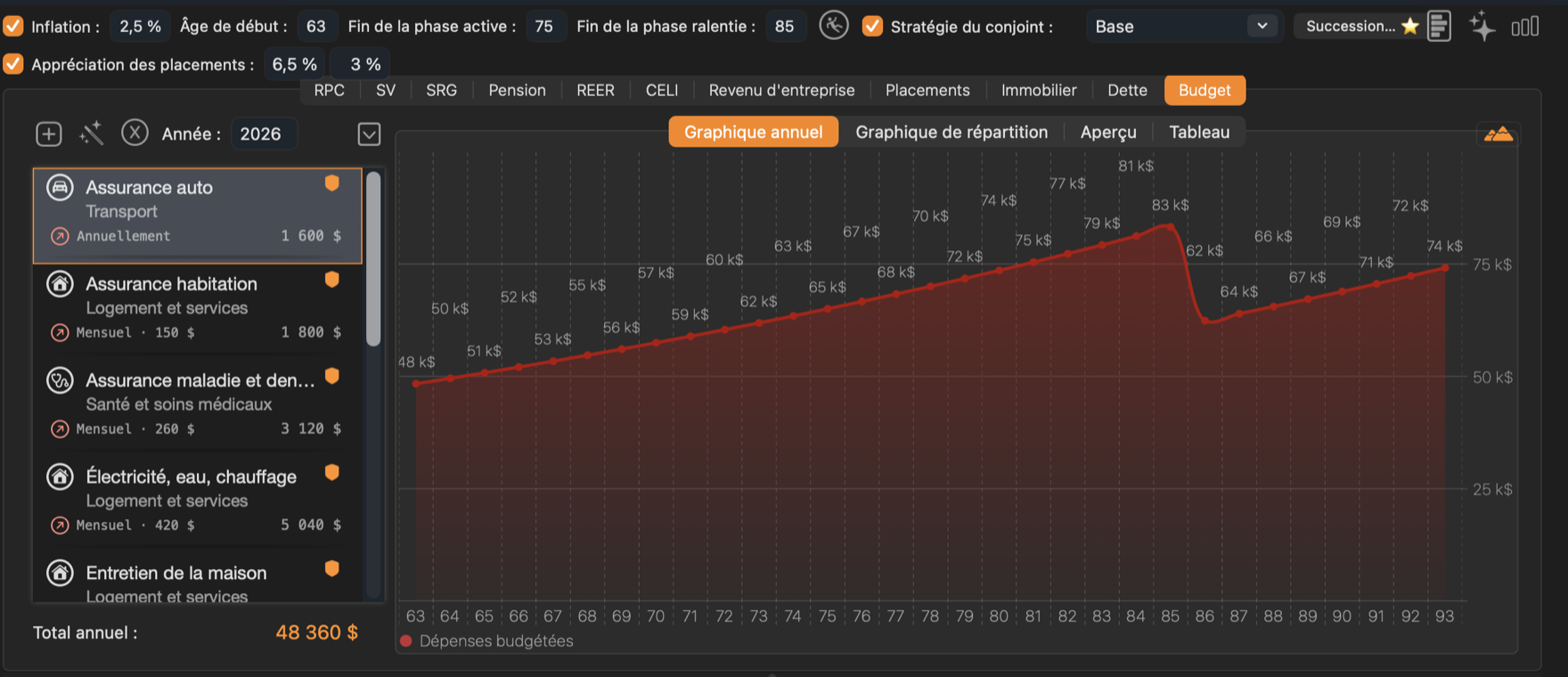This screenshot has width=1568, height=677.
Task: Select the Graphique annuel view
Action: [x=753, y=132]
